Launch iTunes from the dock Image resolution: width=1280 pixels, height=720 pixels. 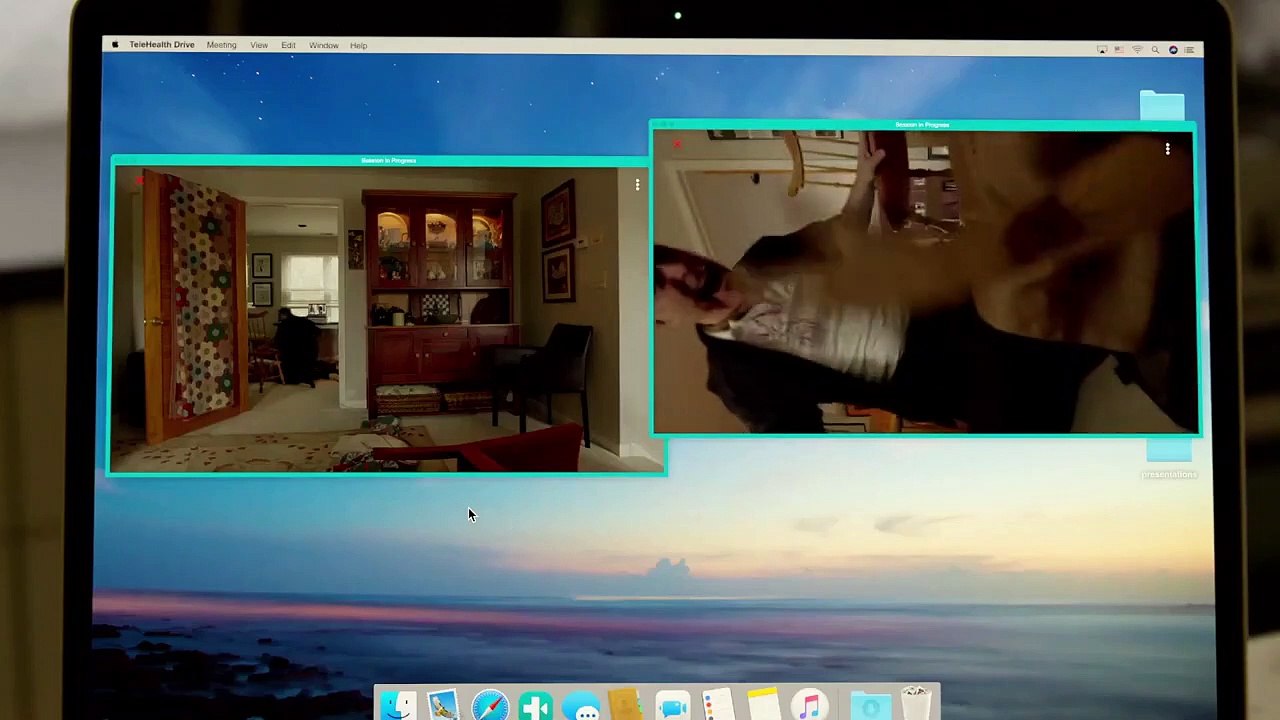click(x=809, y=706)
